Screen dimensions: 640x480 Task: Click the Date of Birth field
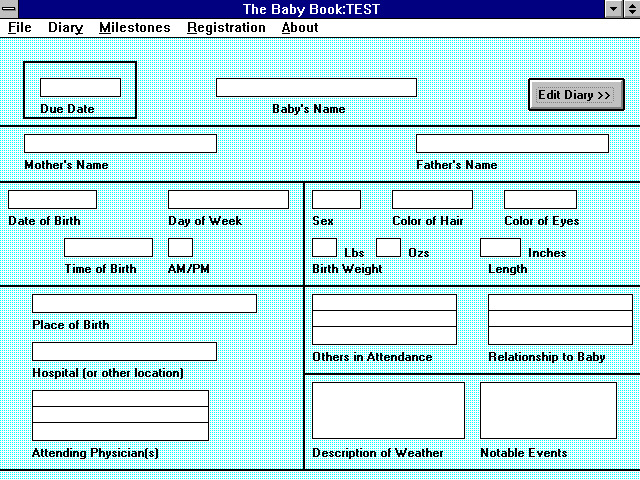52,200
